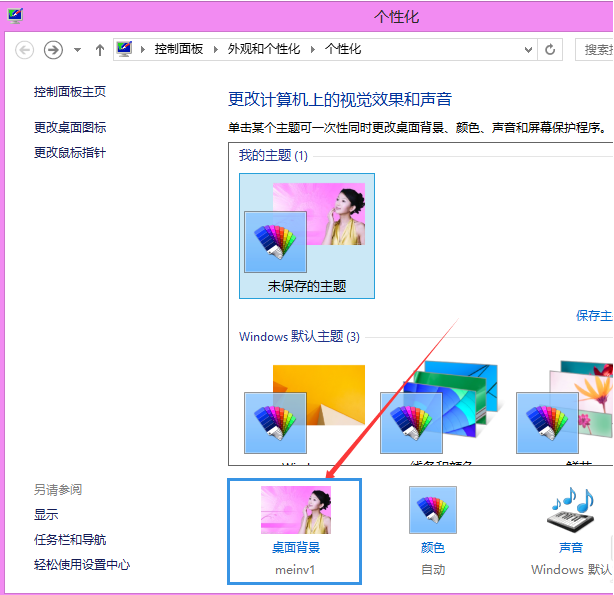
Task: Open the 更改鼠标指针 link
Action: [70, 152]
